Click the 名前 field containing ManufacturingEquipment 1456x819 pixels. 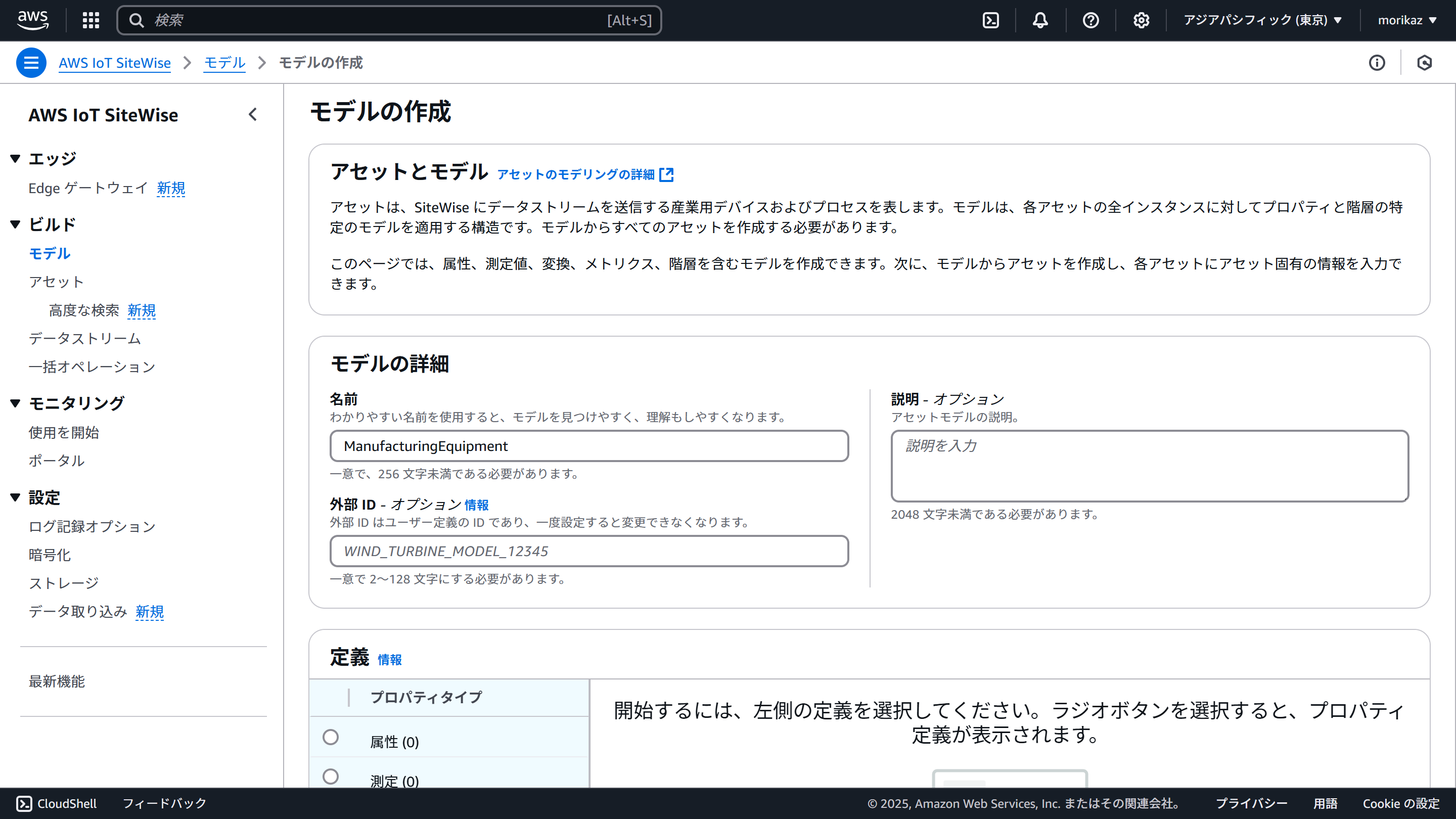click(589, 446)
